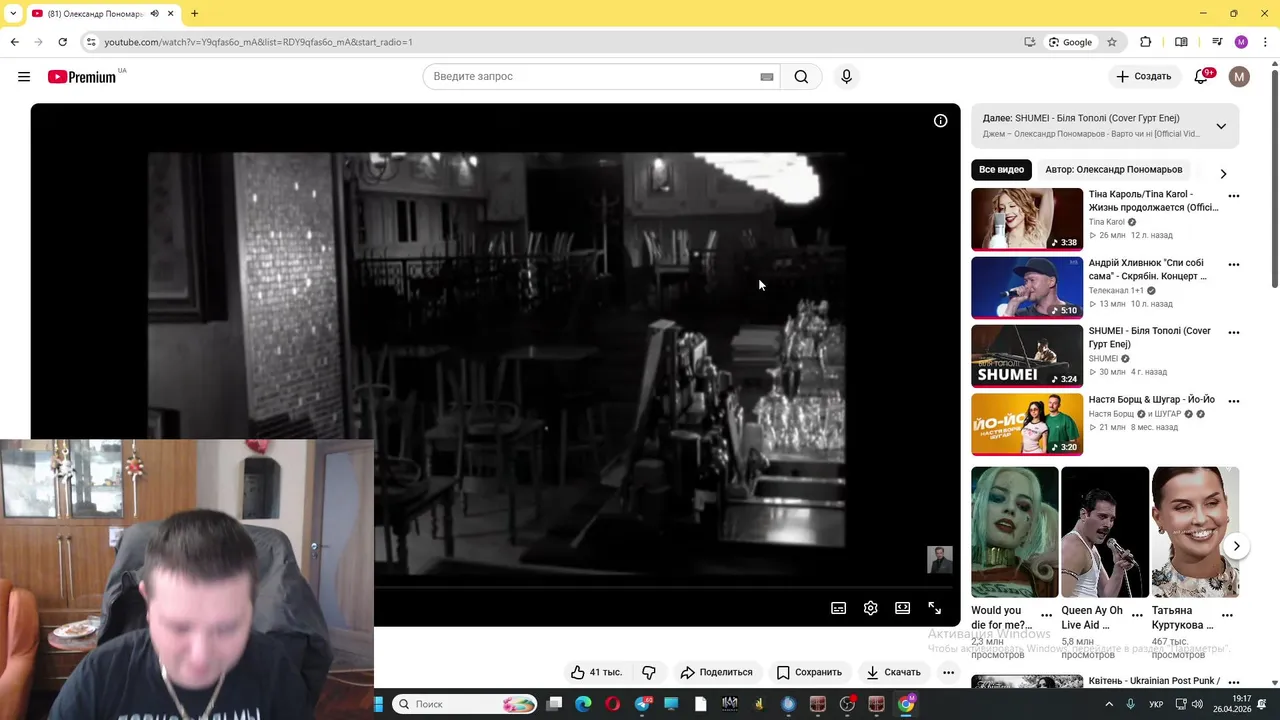The image size is (1280, 720).
Task: Click the Создать button
Action: click(x=1143, y=77)
